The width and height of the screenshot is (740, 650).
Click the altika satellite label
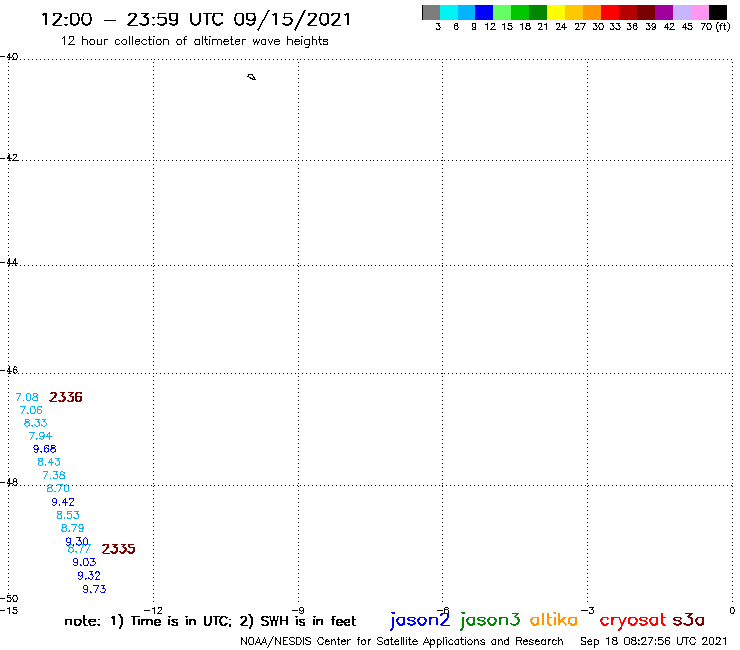pos(554,620)
